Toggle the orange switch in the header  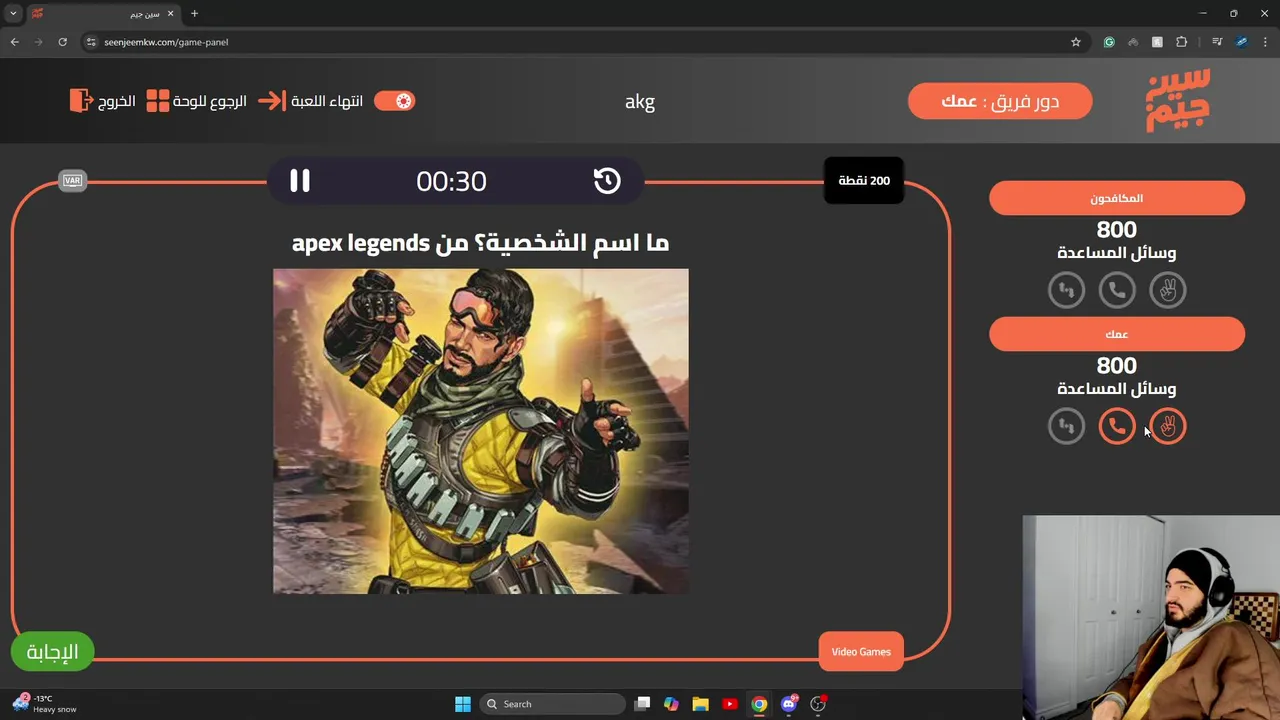point(394,101)
